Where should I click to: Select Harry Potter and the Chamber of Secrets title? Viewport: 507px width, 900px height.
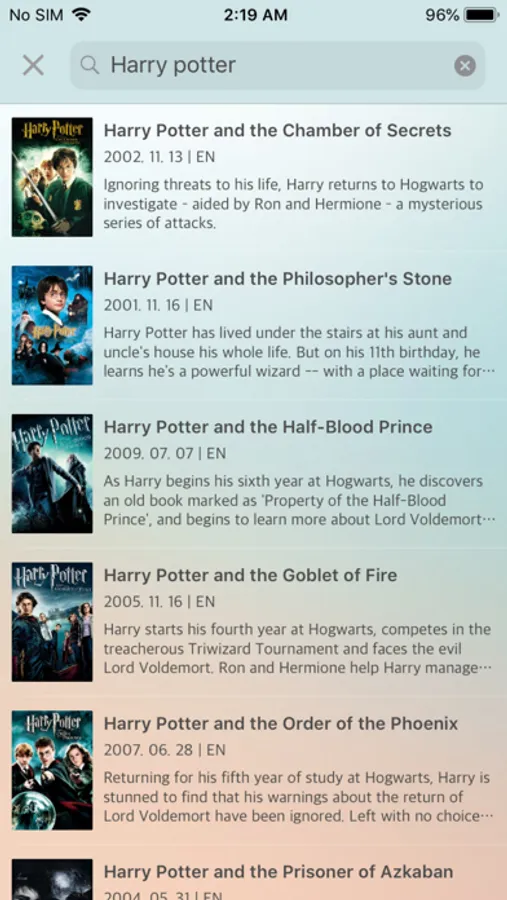pos(277,131)
